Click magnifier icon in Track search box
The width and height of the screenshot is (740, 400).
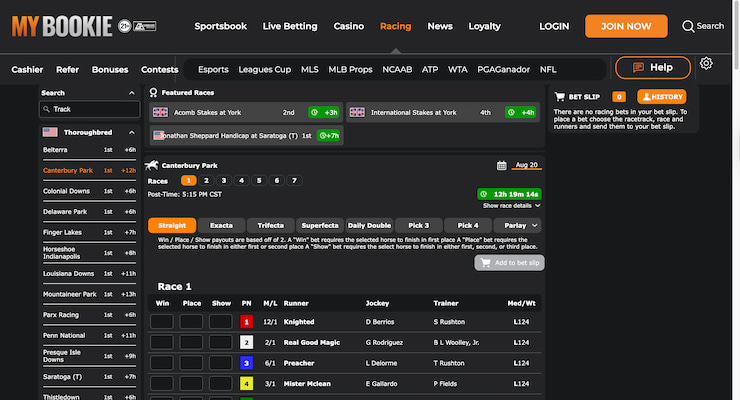tap(46, 109)
